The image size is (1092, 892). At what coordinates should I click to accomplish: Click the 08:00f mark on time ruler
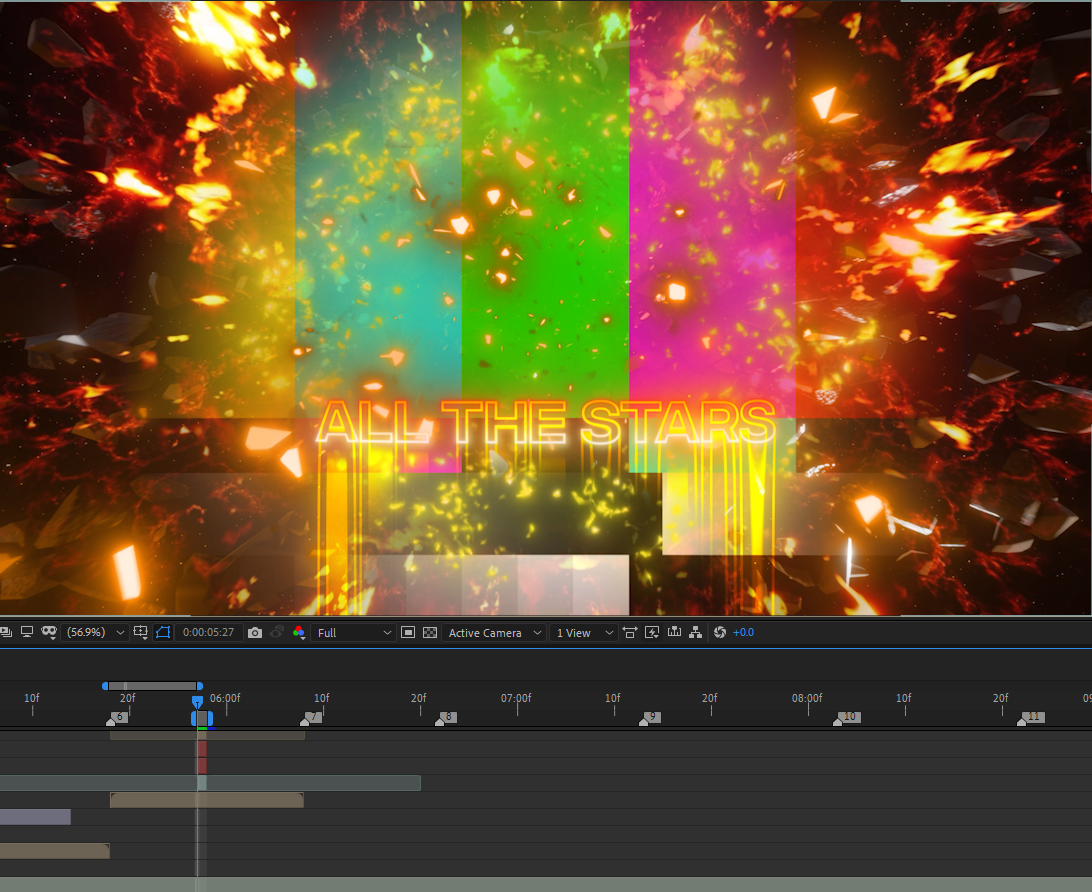point(807,698)
